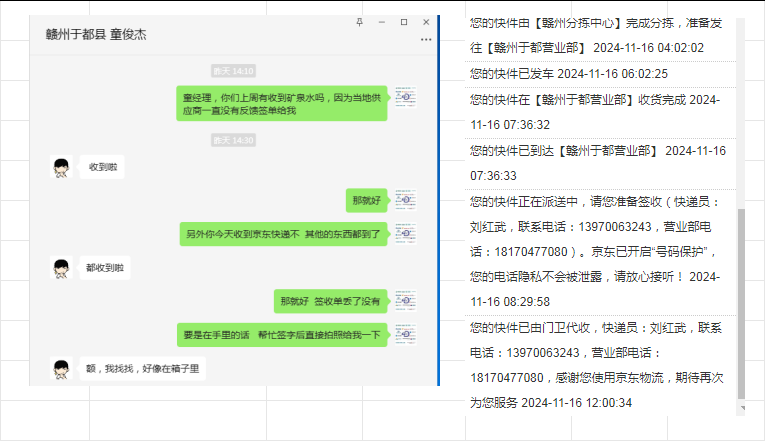Click contact avatar beside 都收到啦 message
Viewport: 765px width, 441px height.
pyautogui.click(x=61, y=268)
